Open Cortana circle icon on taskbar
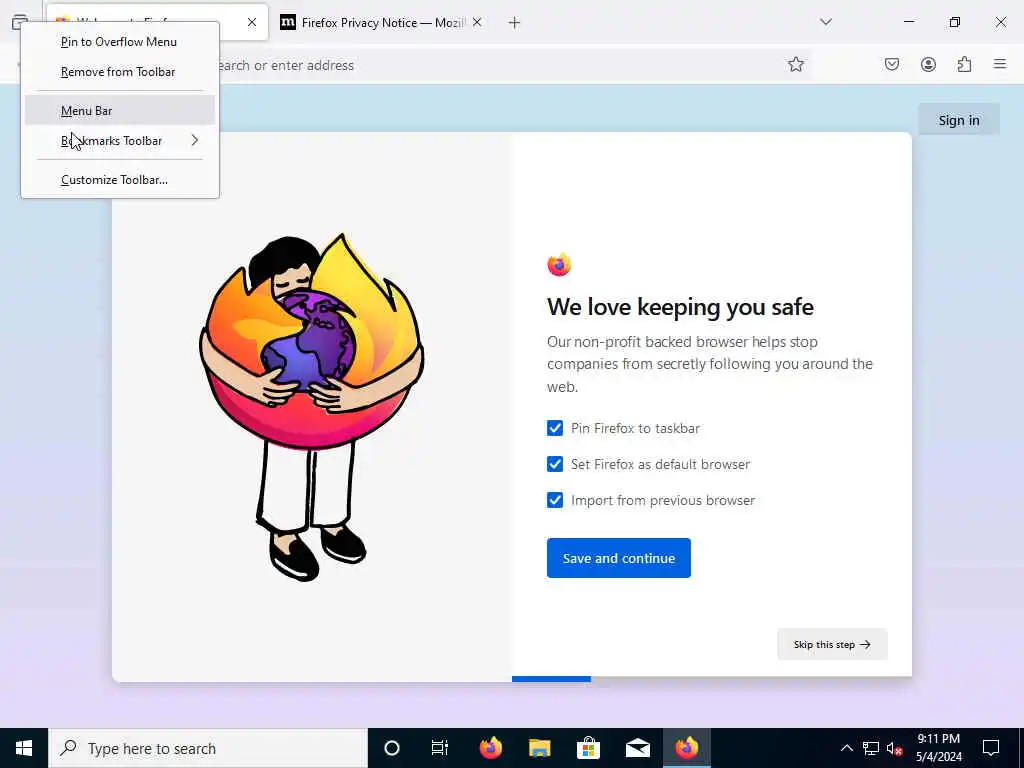Viewport: 1024px width, 768px height. pyautogui.click(x=392, y=748)
